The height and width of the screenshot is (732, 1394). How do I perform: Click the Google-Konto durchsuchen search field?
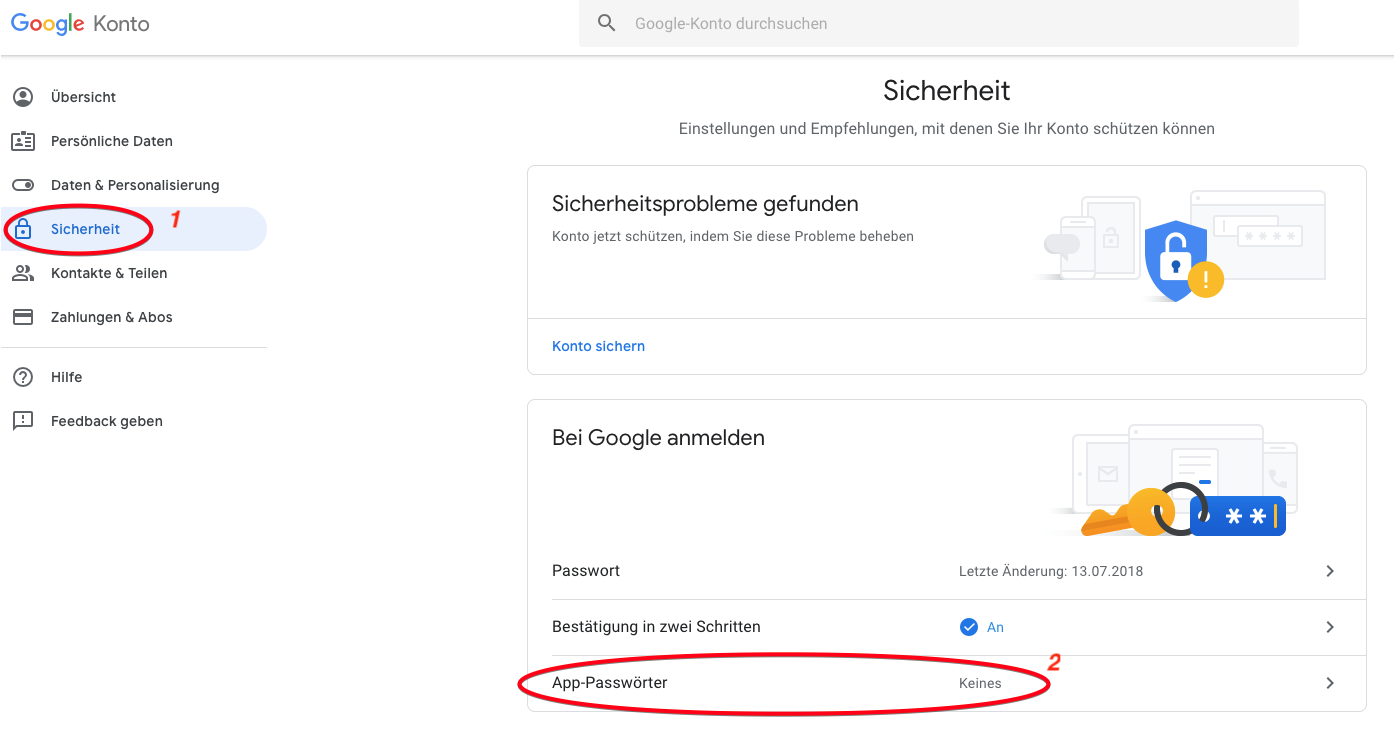950,23
